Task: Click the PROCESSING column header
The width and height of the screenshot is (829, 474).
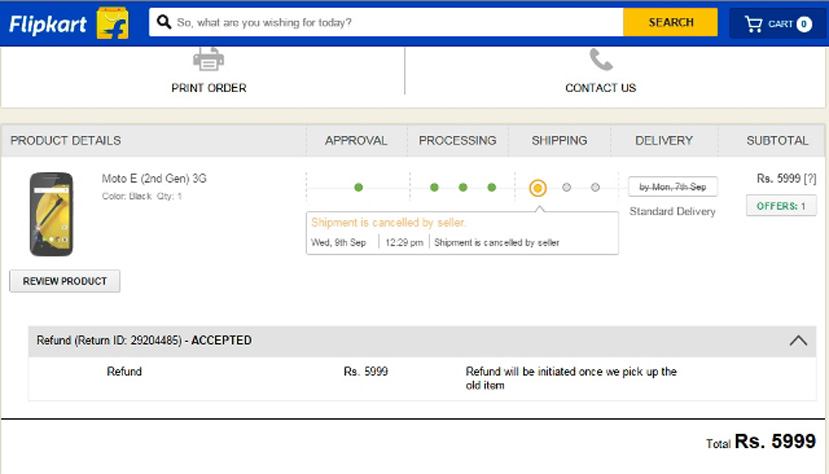Action: pyautogui.click(x=457, y=141)
